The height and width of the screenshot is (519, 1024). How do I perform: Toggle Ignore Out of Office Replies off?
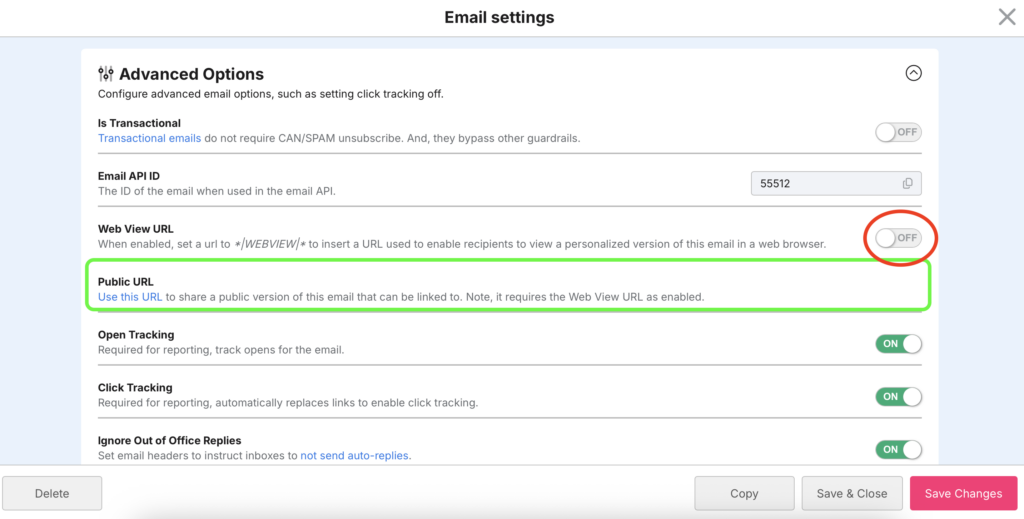898,449
